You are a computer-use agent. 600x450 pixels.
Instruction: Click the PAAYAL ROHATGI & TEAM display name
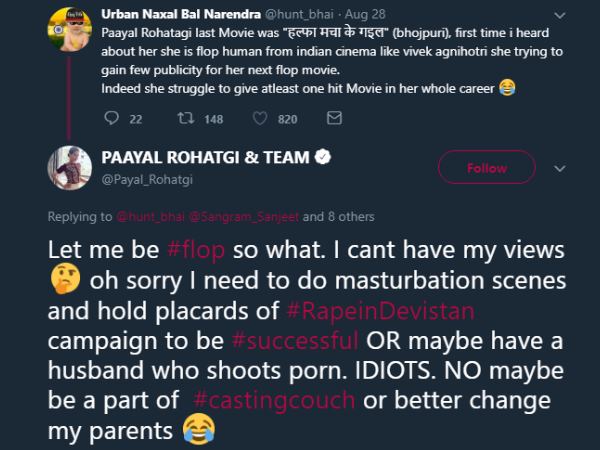click(205, 157)
